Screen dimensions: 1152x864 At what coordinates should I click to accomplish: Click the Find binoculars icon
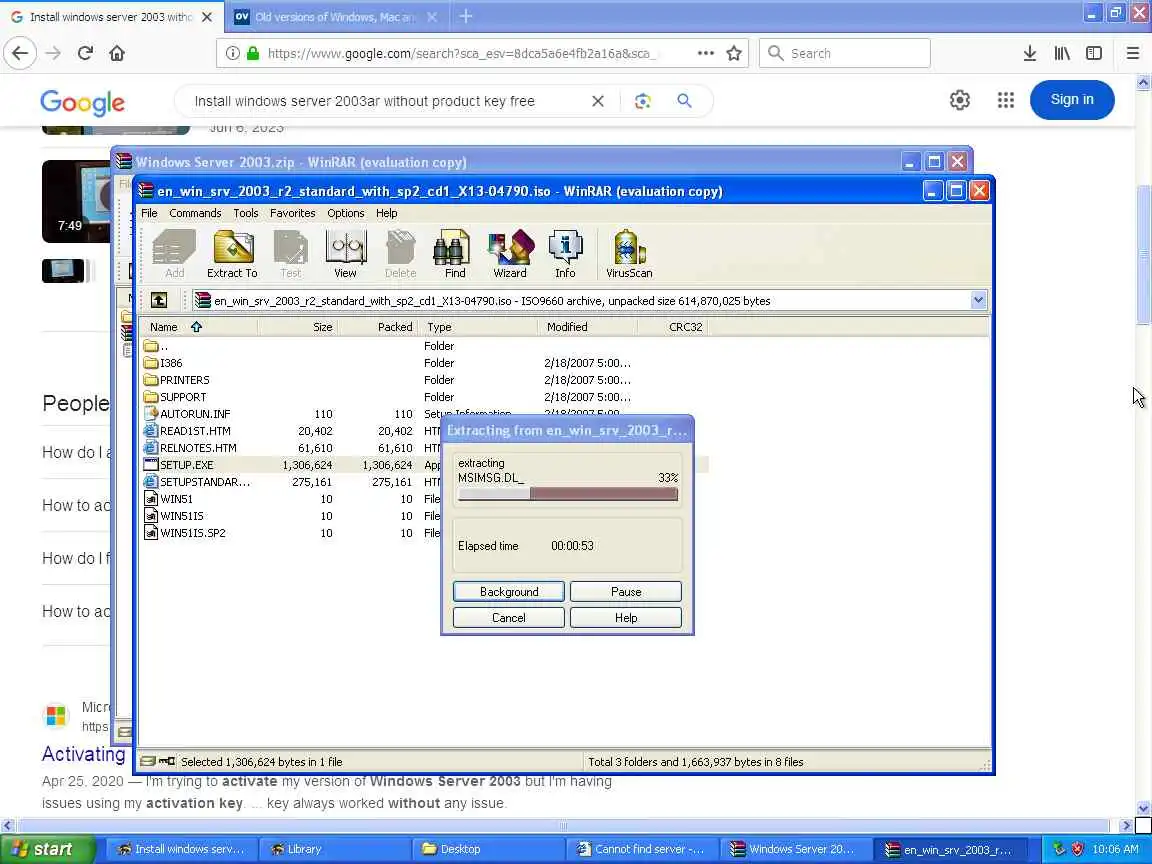point(453,254)
